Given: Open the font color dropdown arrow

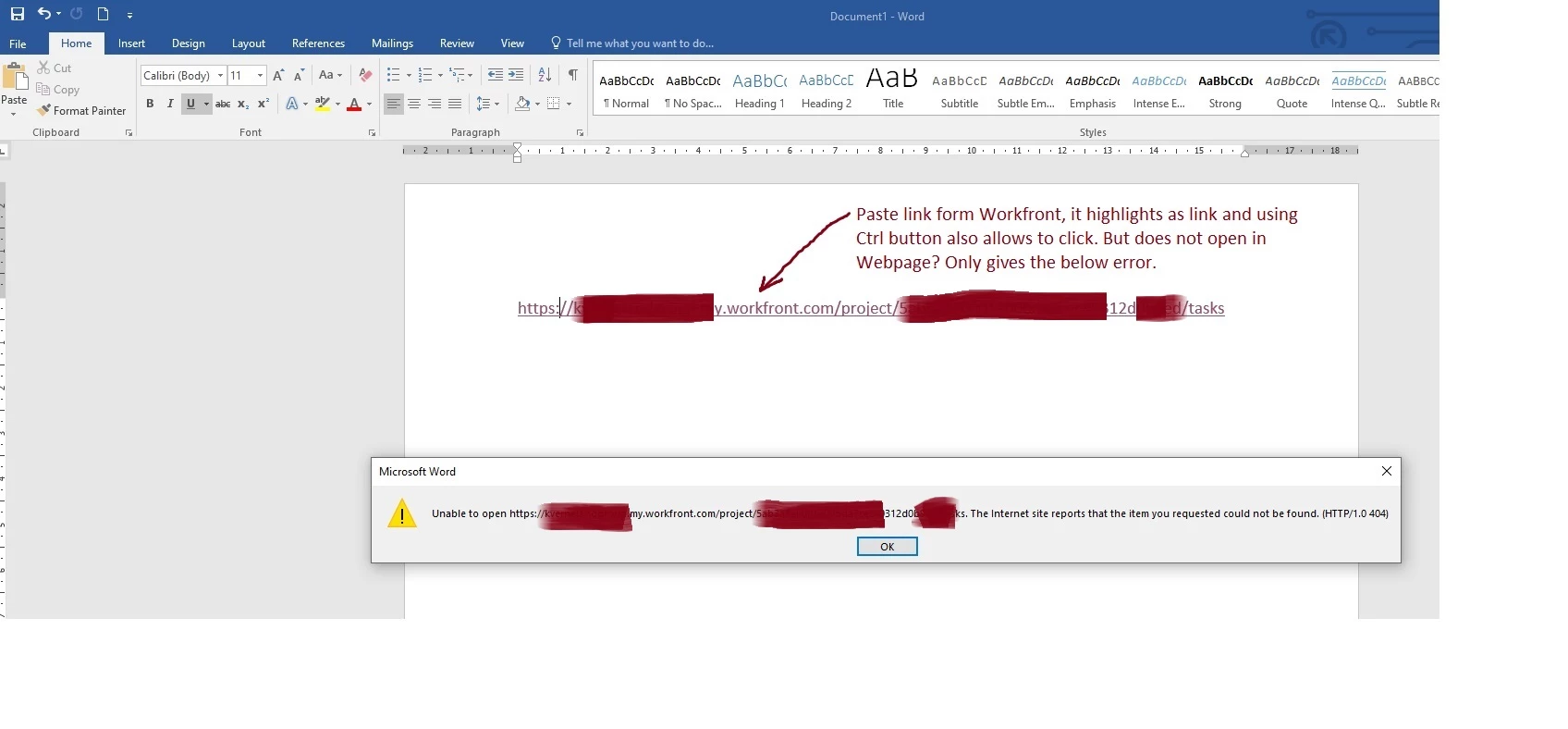Looking at the screenshot, I should point(369,104).
